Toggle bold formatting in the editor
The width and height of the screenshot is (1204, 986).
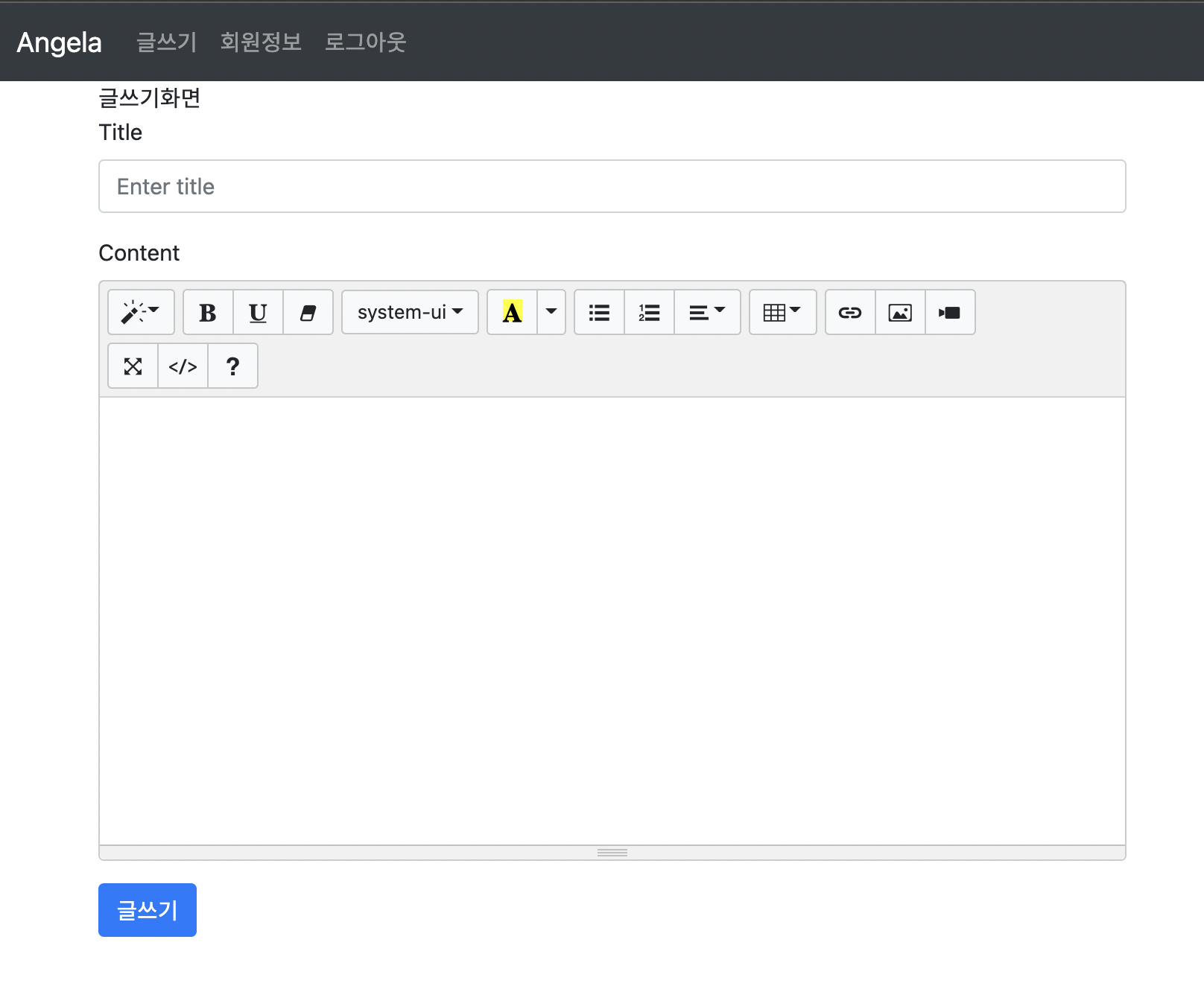tap(208, 312)
